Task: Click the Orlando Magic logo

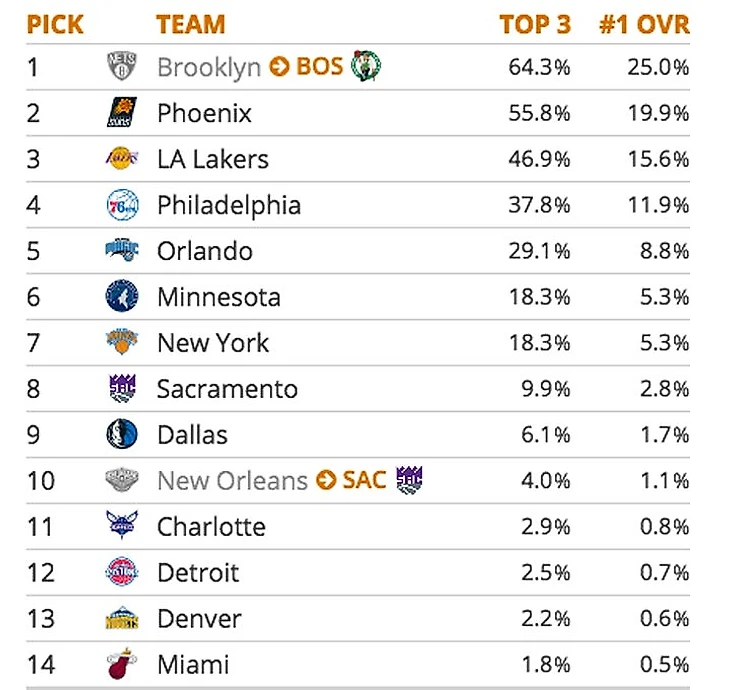Action: 122,251
